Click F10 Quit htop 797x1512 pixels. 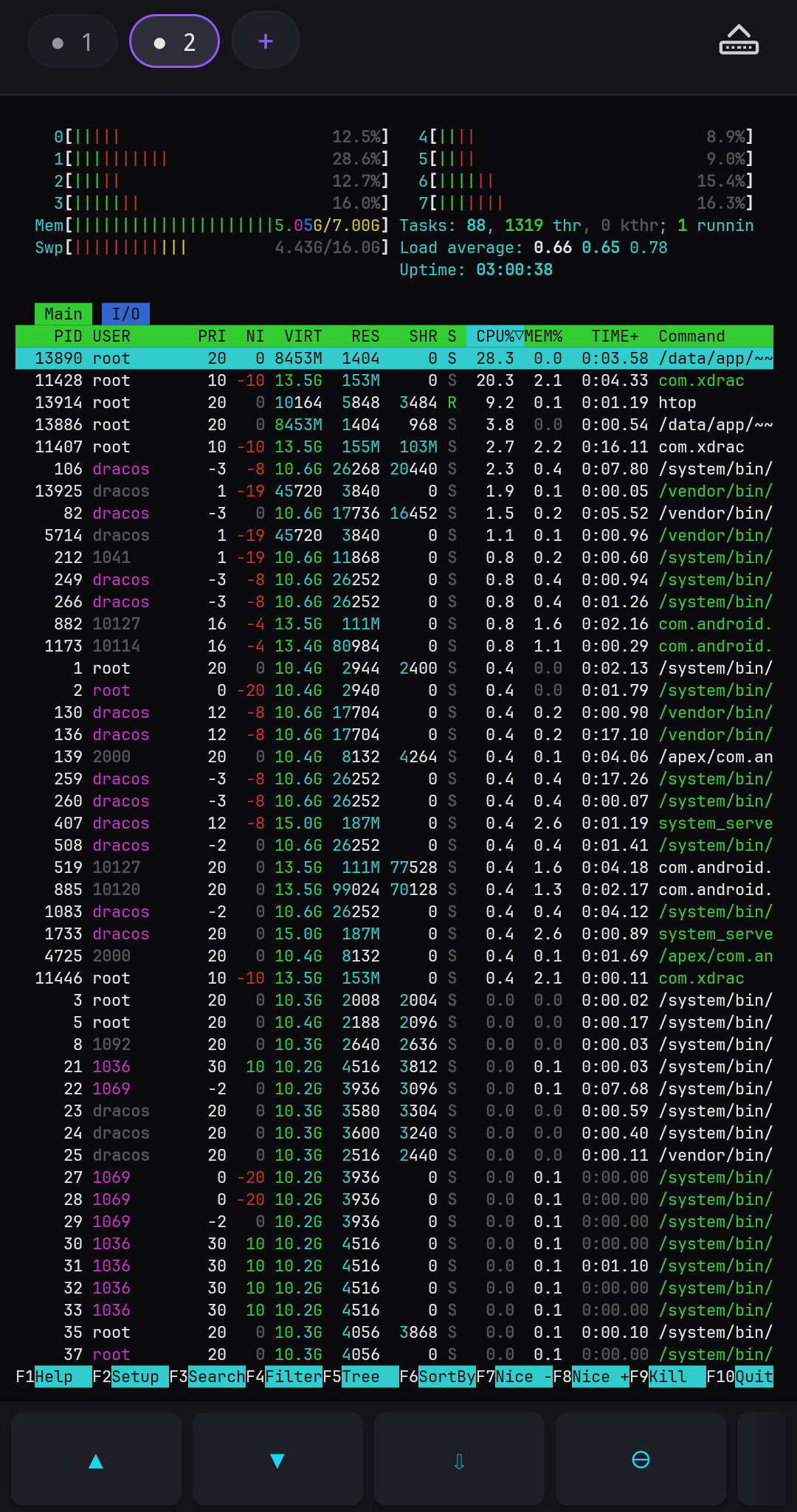[x=740, y=1376]
